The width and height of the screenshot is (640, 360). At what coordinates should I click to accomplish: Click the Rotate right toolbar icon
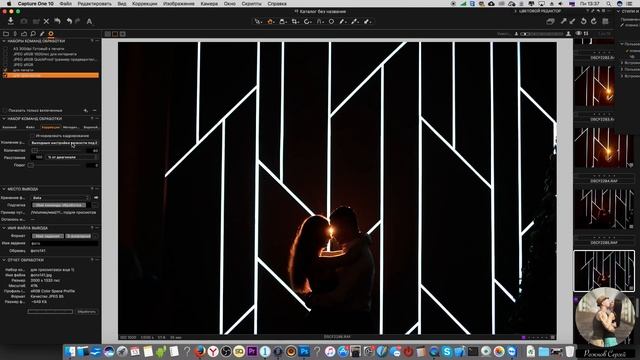(x=593, y=21)
